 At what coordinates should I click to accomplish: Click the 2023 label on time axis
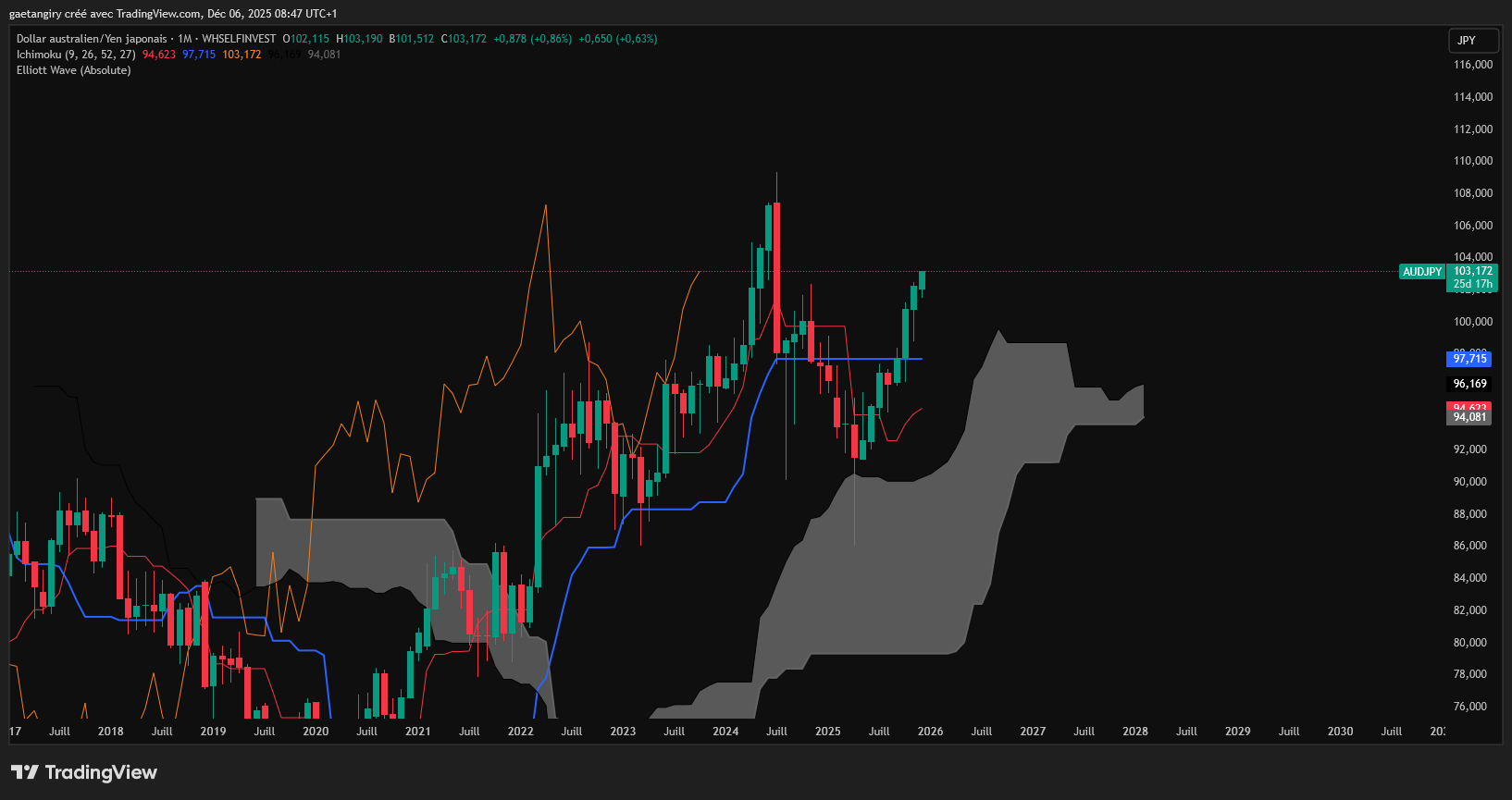click(x=623, y=732)
